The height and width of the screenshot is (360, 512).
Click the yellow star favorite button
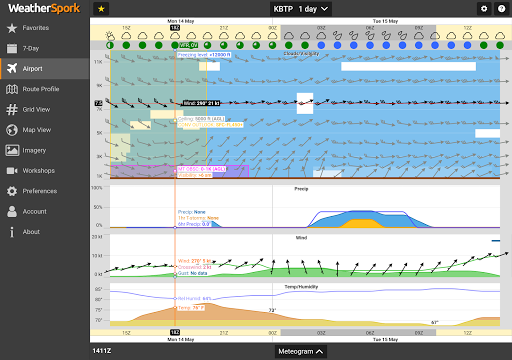pos(101,9)
